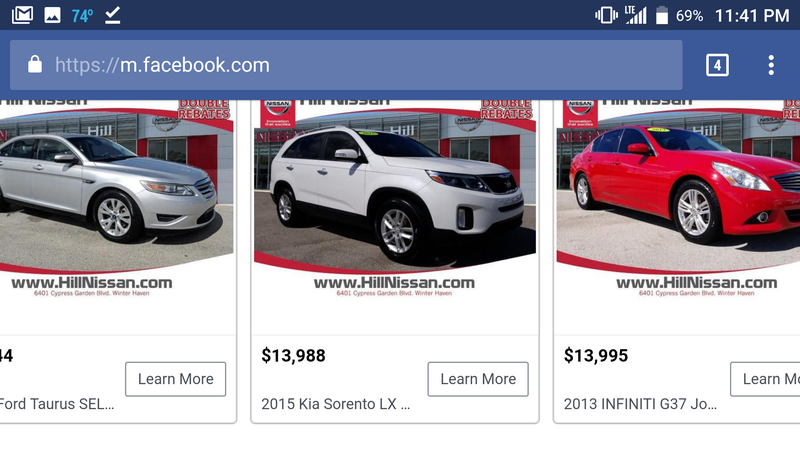Open the Gmail notification icon

pos(22,15)
